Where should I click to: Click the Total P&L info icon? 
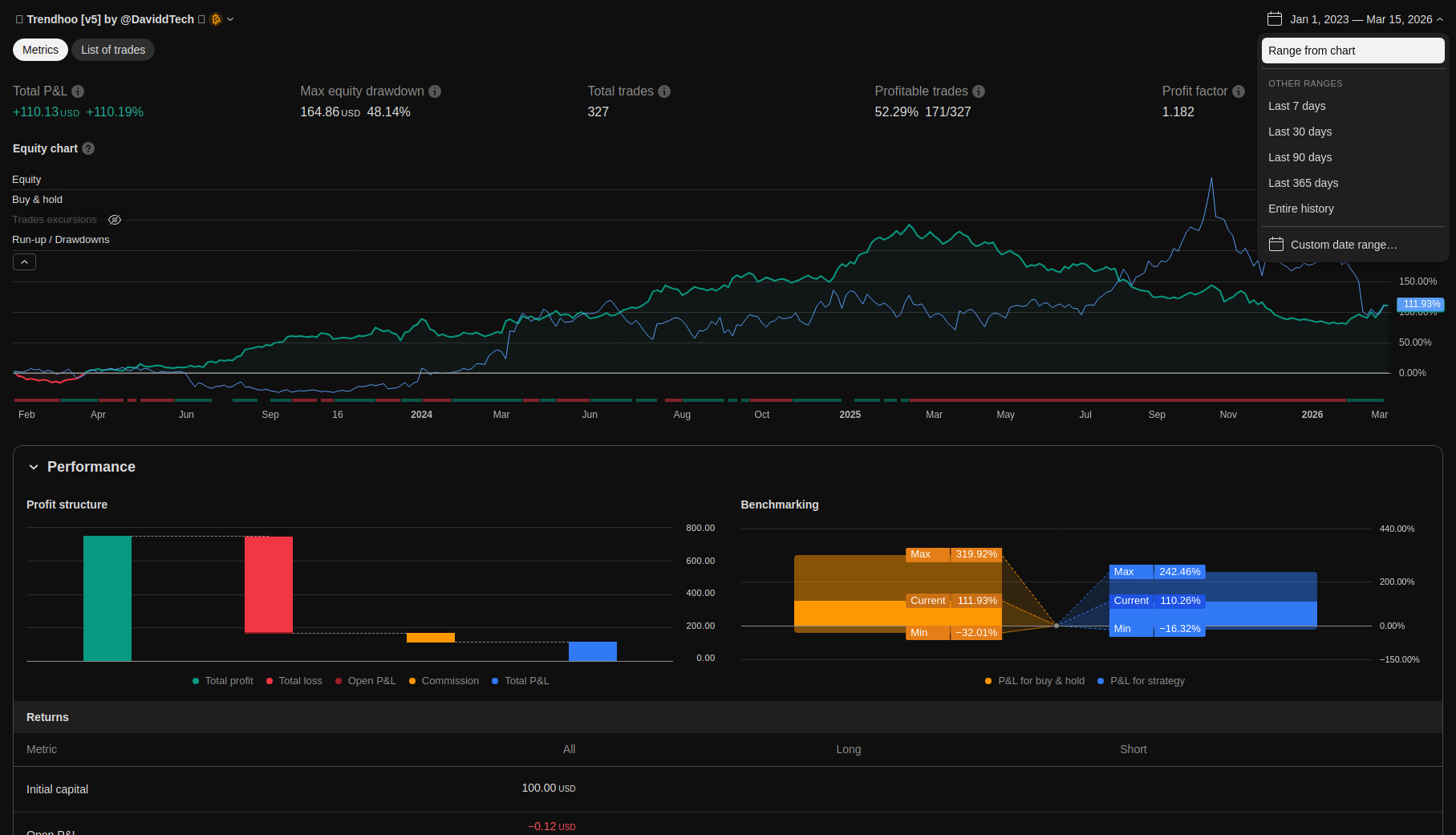(78, 91)
